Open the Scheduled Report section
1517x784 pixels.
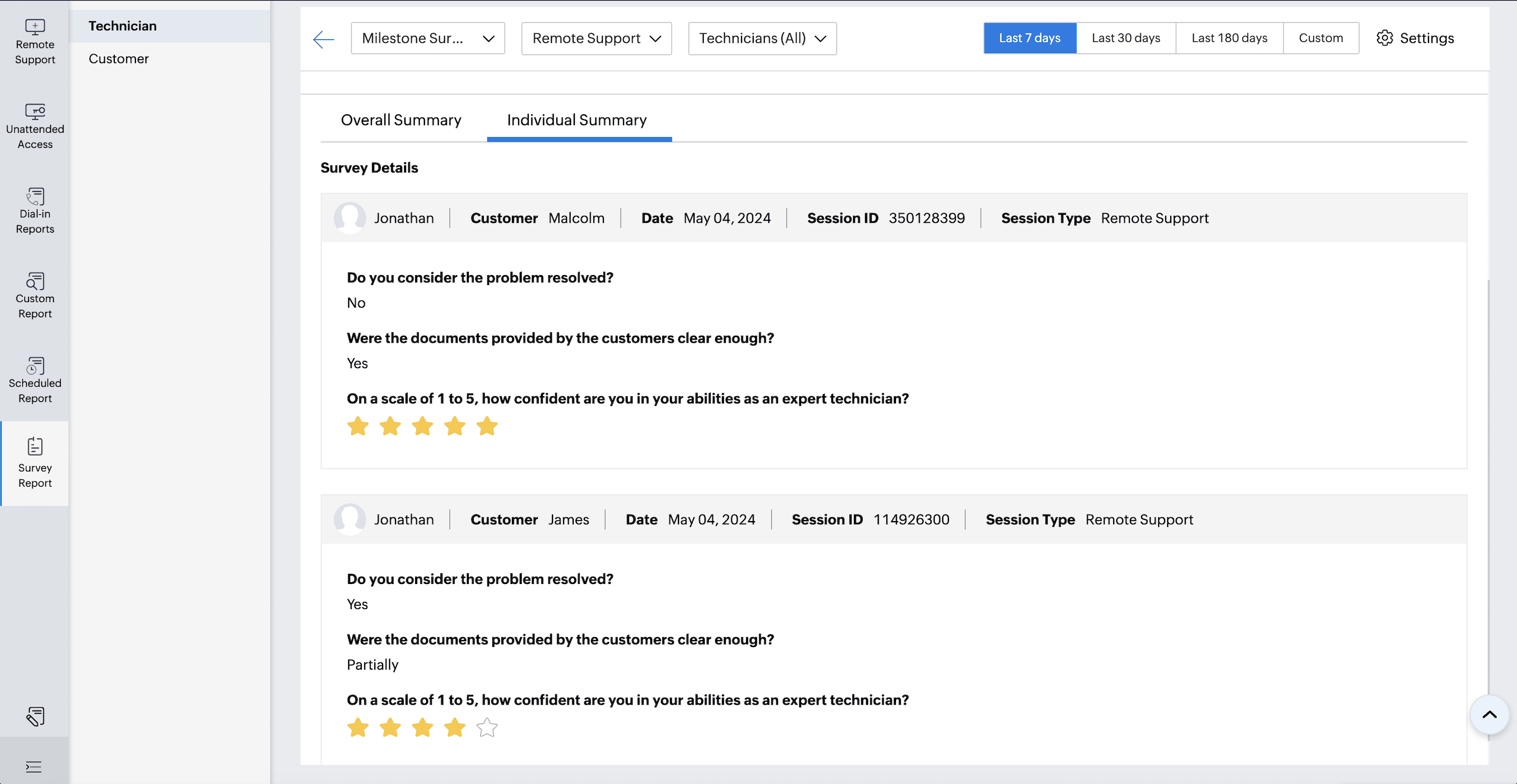point(35,381)
